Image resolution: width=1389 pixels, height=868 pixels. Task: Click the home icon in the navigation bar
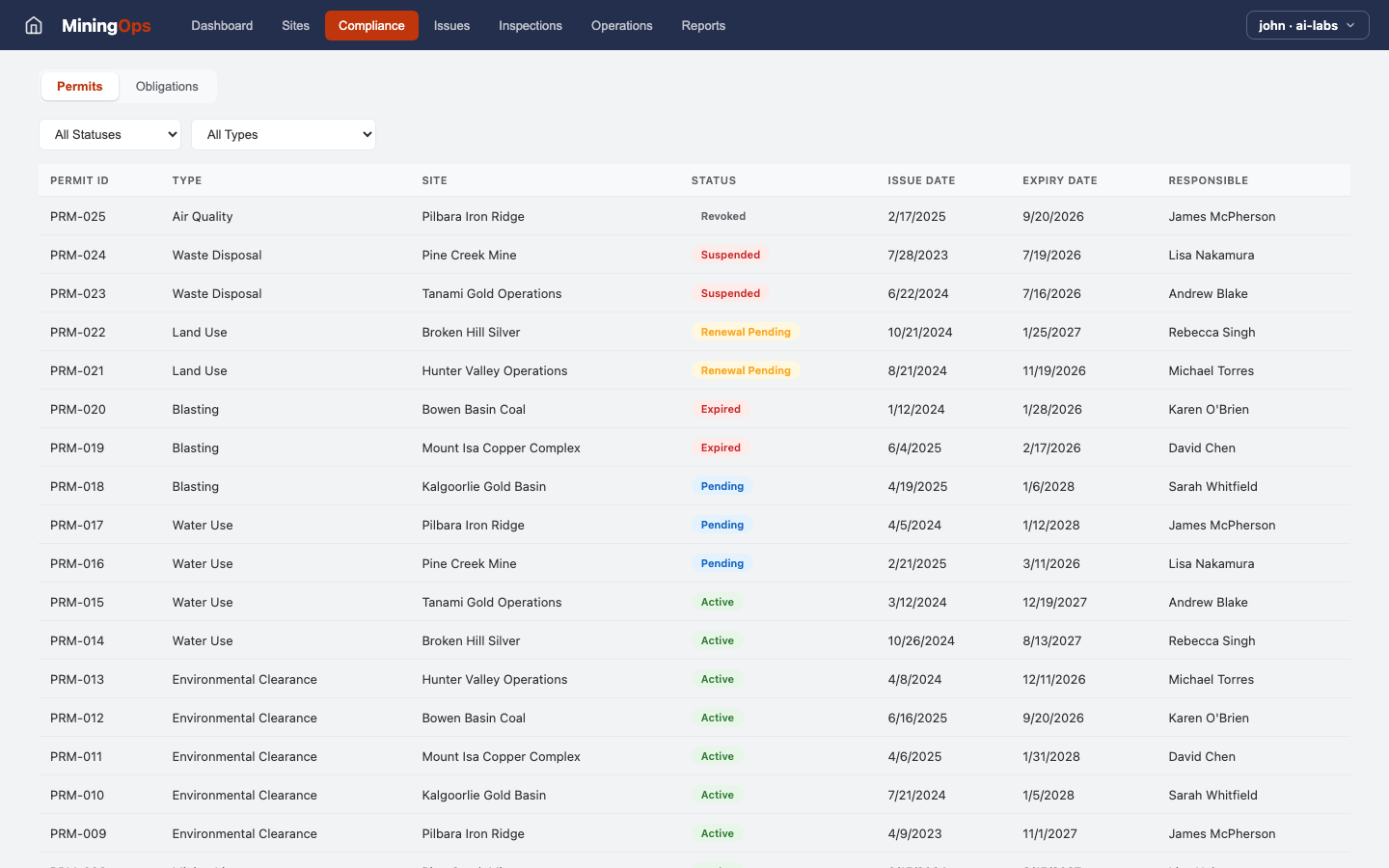tap(34, 25)
